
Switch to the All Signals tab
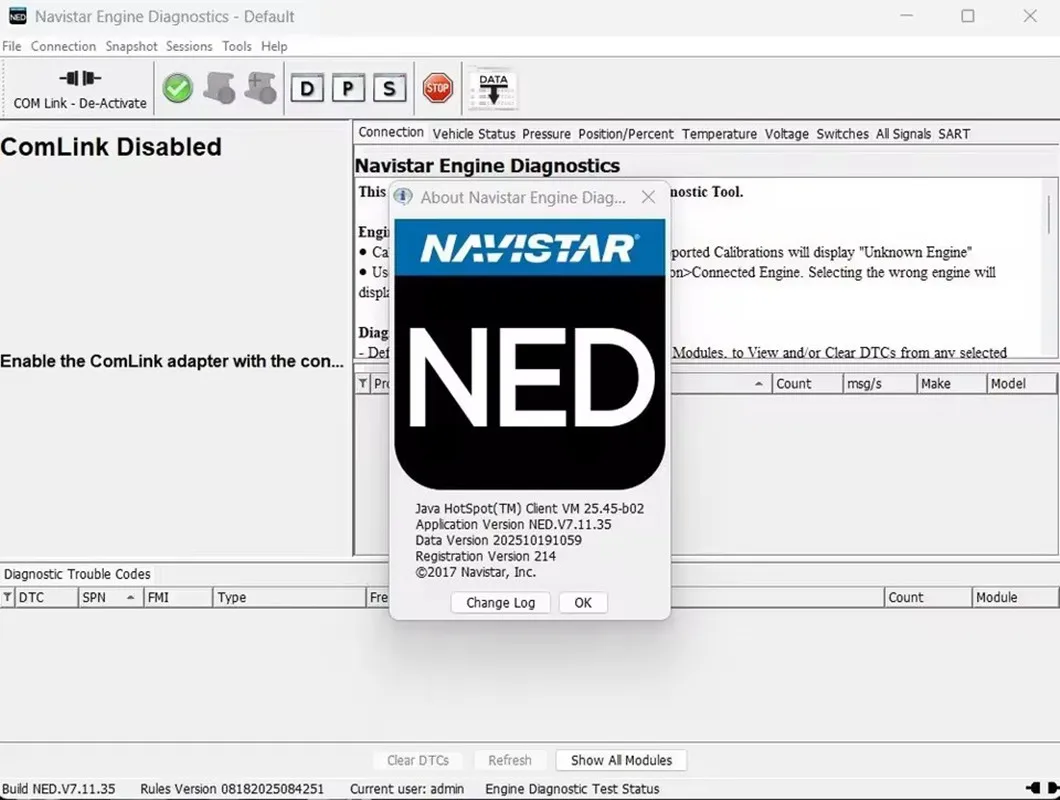point(903,134)
